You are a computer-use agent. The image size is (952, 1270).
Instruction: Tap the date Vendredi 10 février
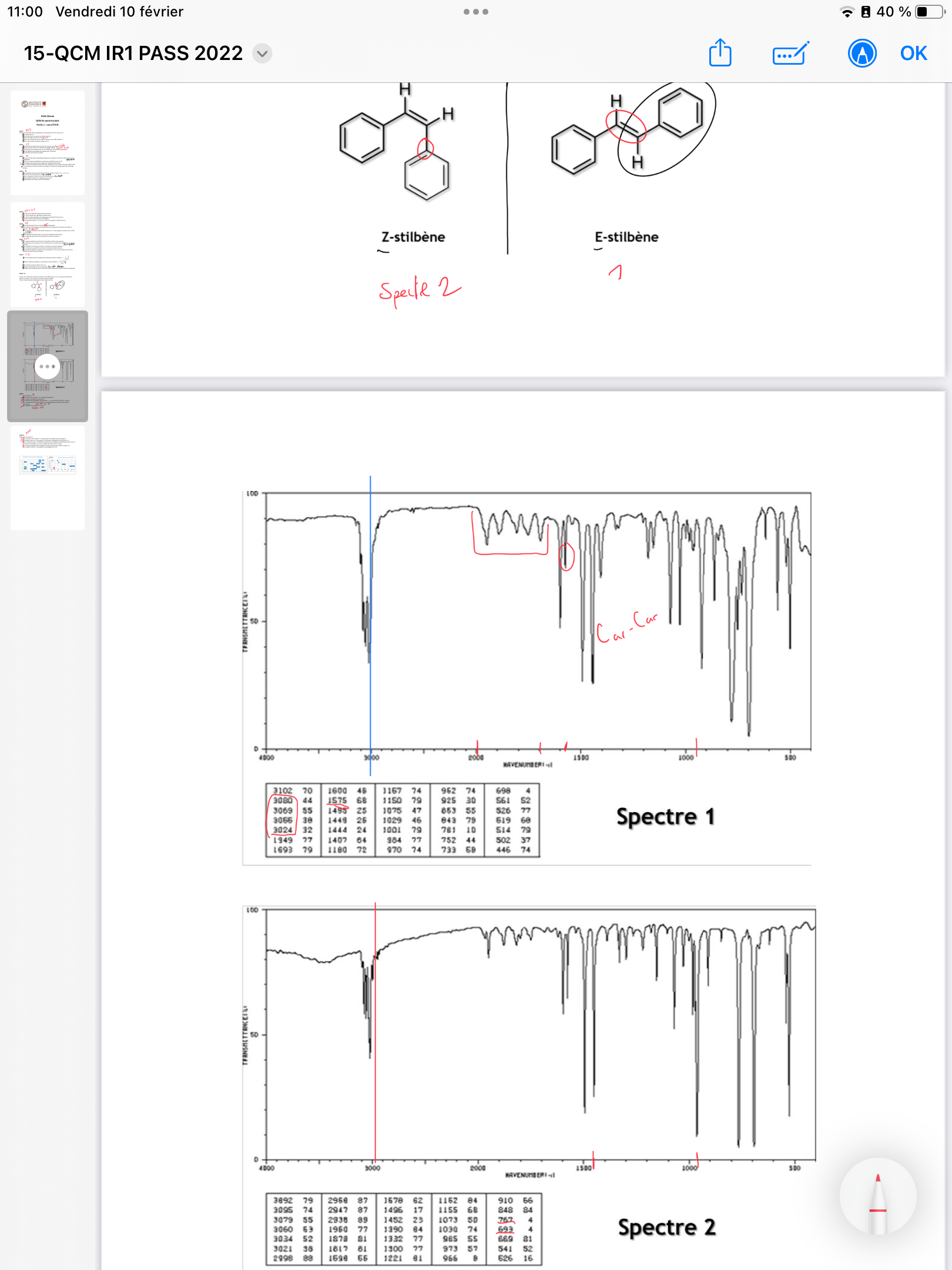click(x=119, y=12)
